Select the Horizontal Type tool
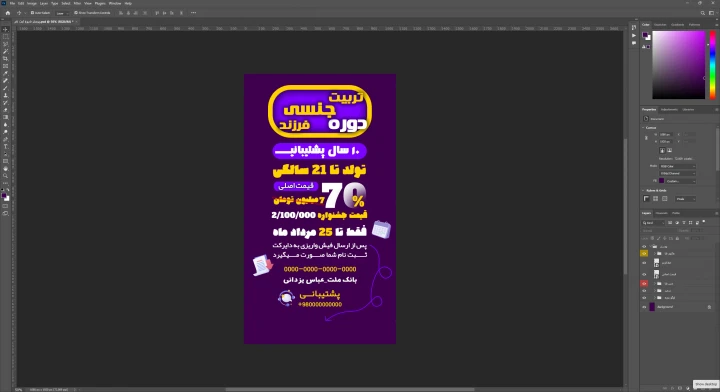The height and width of the screenshot is (392, 720). coord(6,147)
